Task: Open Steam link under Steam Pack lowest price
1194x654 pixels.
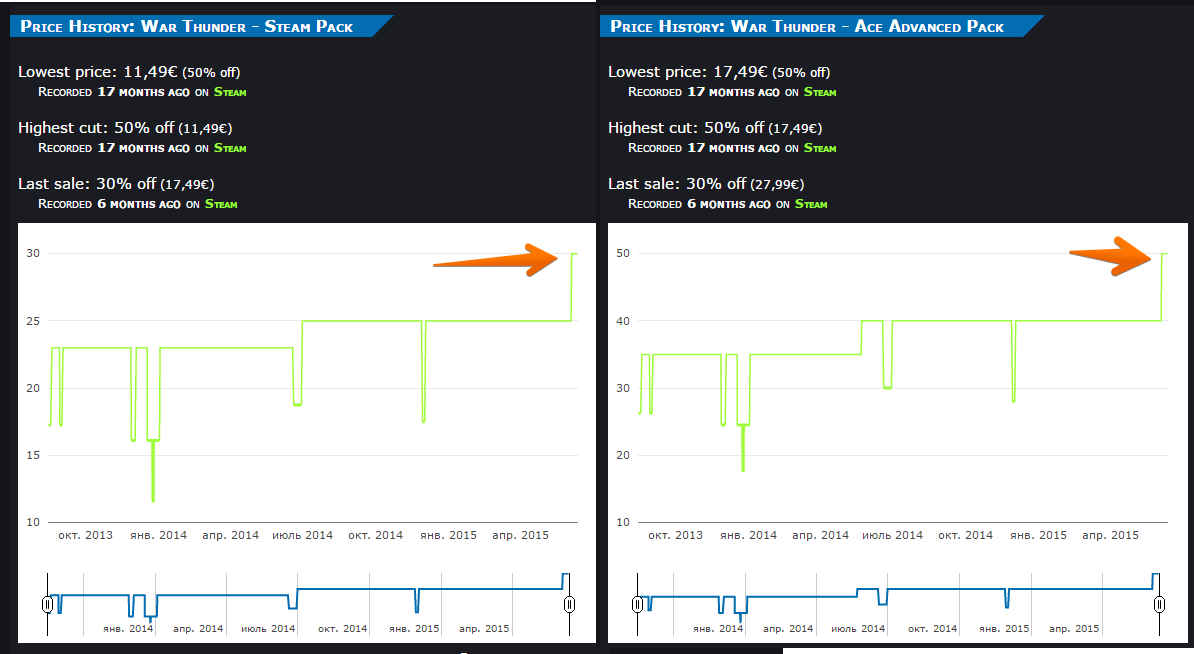Action: [230, 92]
